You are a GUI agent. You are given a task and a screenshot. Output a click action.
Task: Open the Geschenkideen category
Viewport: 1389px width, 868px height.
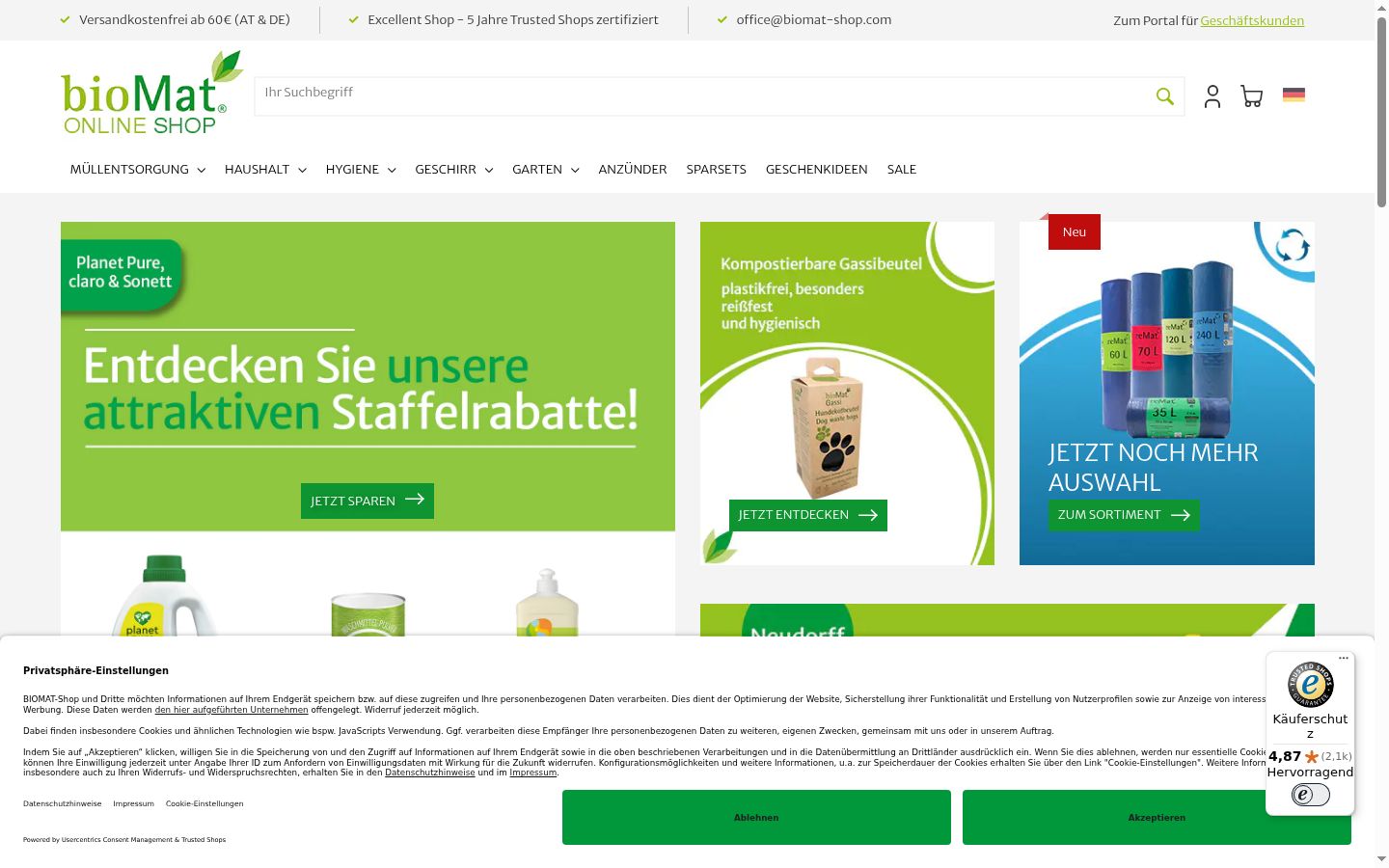817,170
